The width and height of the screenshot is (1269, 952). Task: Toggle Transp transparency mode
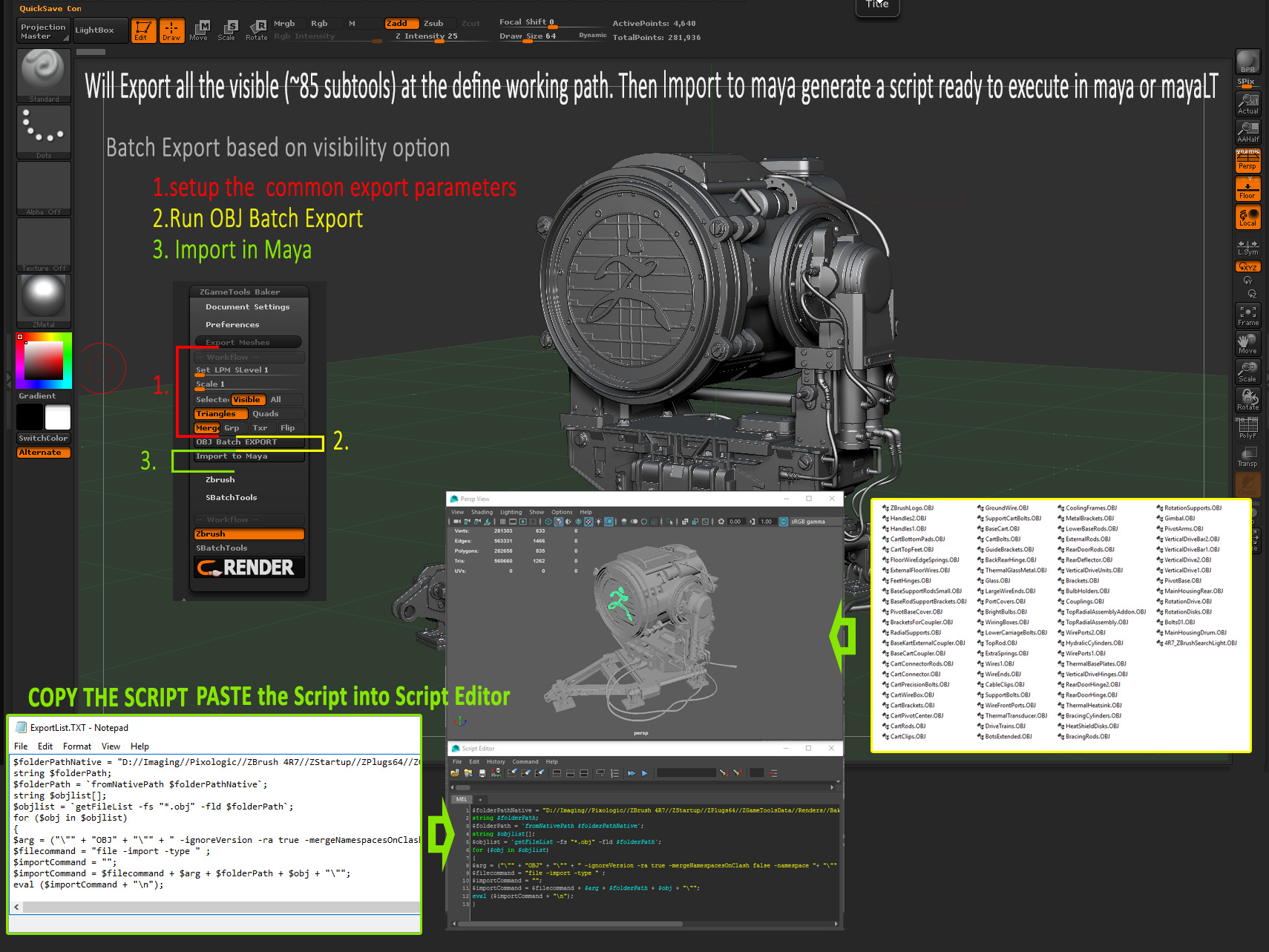1247,456
